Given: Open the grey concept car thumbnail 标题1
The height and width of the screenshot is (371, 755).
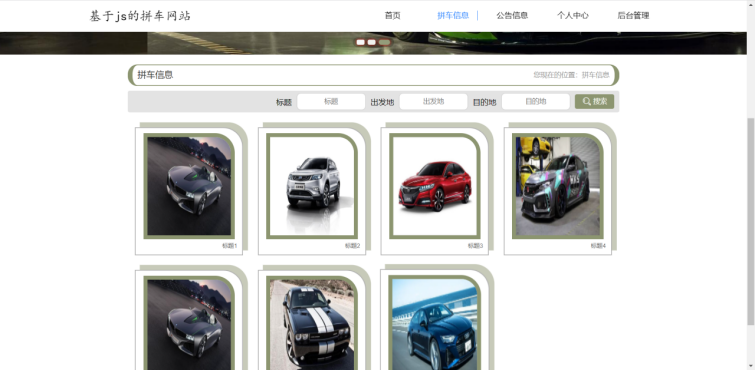Looking at the screenshot, I should pos(189,186).
